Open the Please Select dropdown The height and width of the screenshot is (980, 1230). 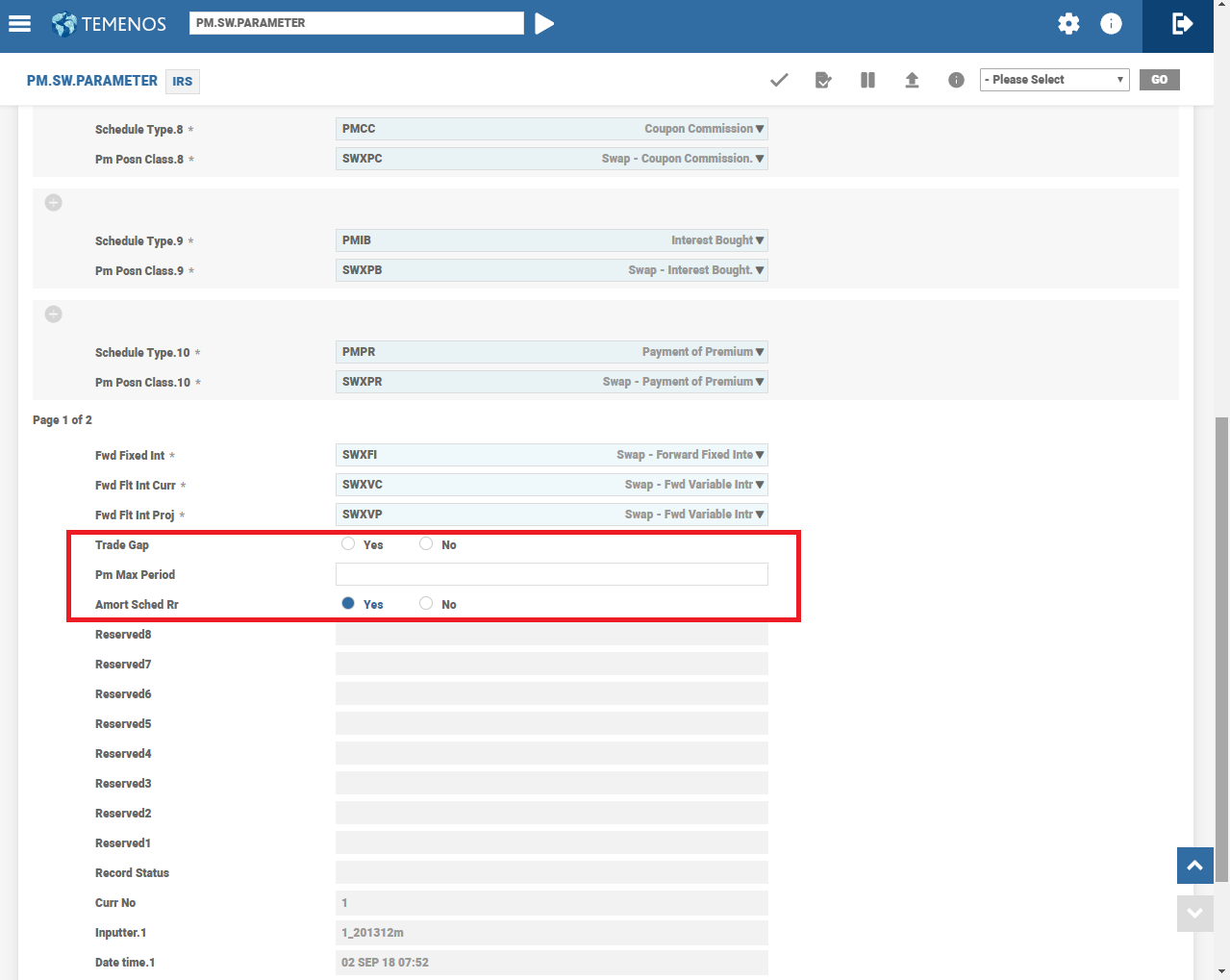coord(1054,80)
